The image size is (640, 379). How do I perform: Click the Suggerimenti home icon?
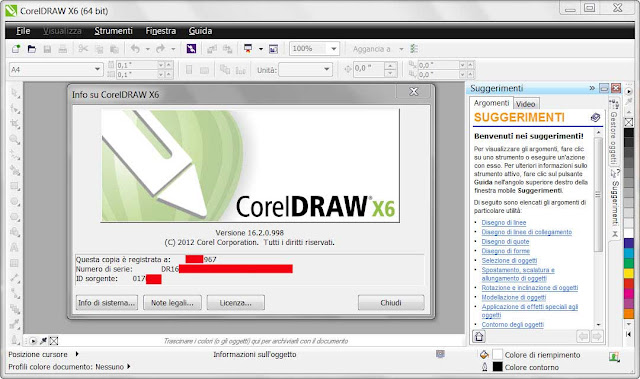pyautogui.click(x=479, y=337)
